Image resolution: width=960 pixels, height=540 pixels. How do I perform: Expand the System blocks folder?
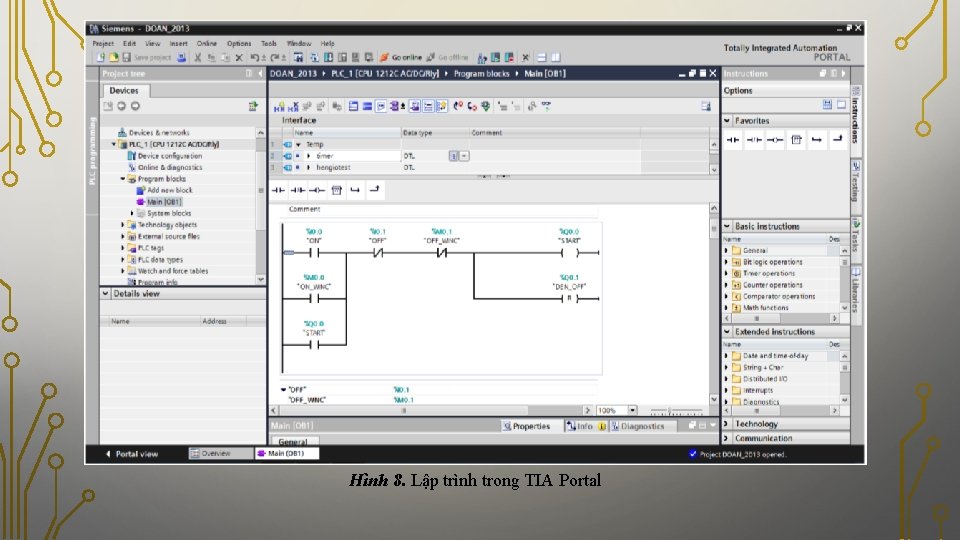132,213
